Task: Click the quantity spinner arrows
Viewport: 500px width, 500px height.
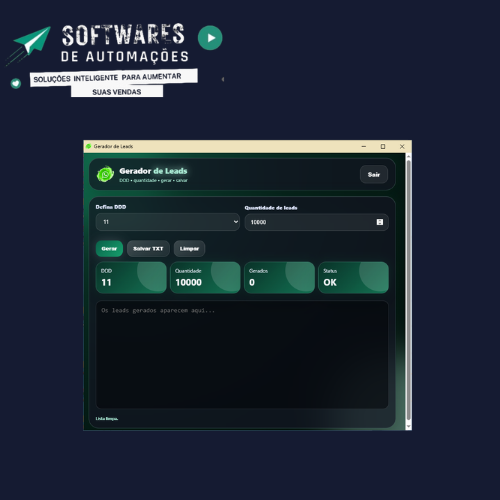Action: 380,222
